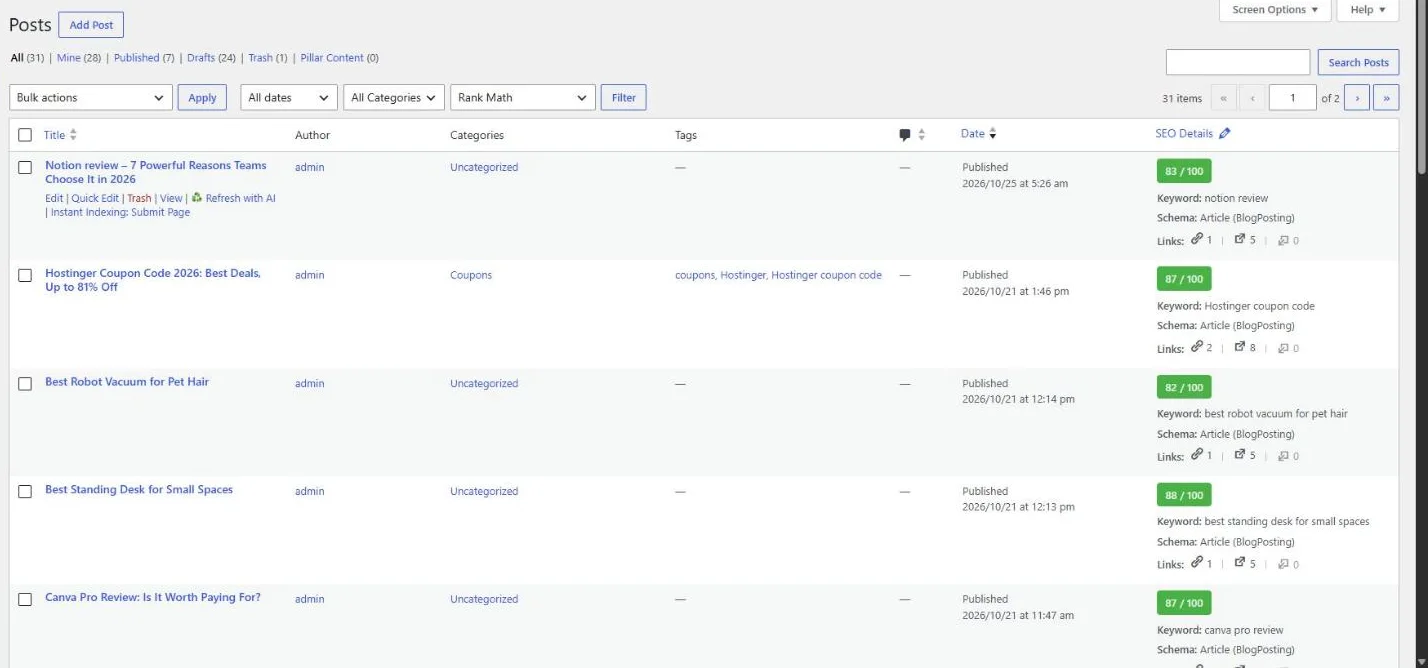Click the Date column sort arrow
The height and width of the screenshot is (668, 1428).
[x=992, y=134]
